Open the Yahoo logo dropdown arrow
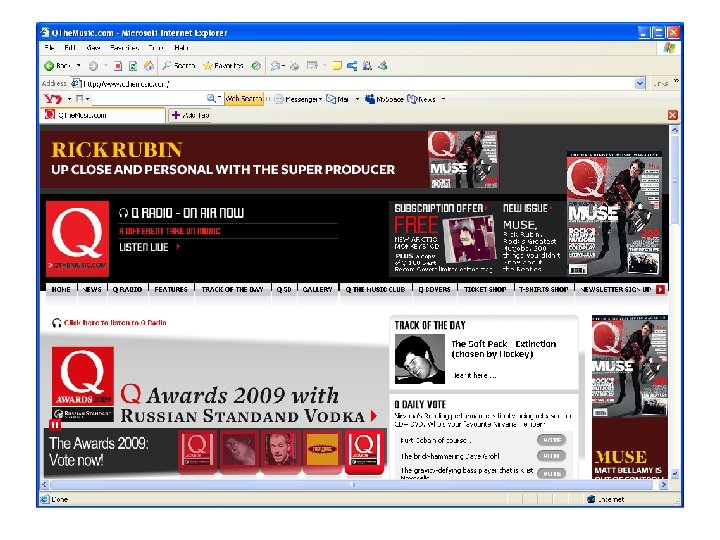Viewport: 720px width, 540px height. 69,99
